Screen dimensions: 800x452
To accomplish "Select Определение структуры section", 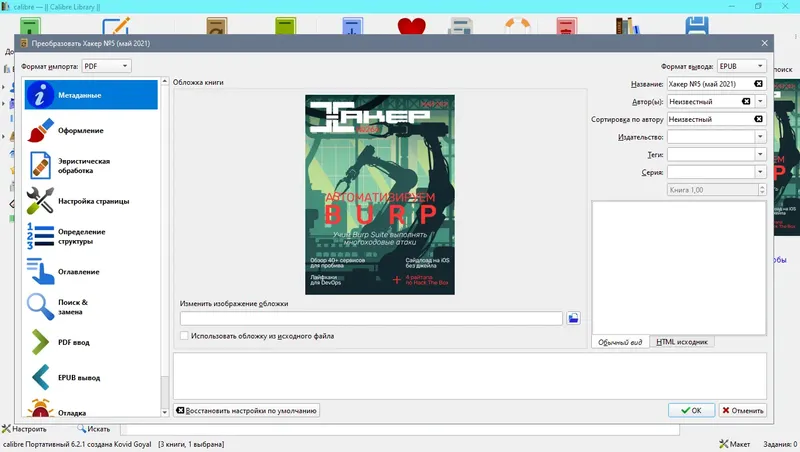I will (x=91, y=237).
